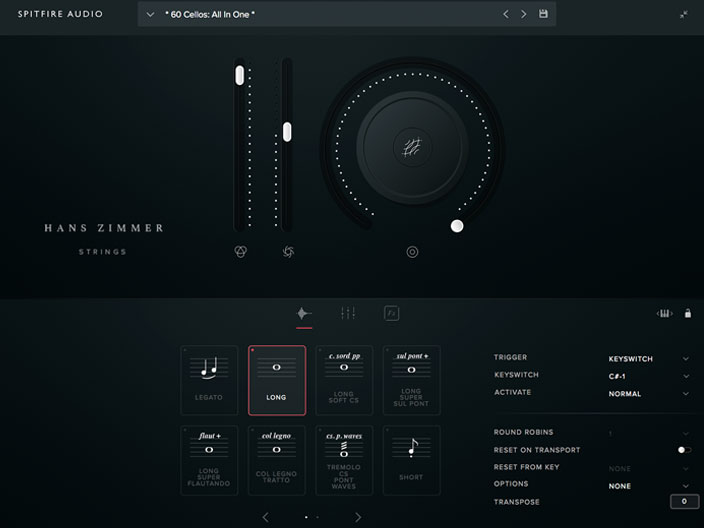Click the expression icon below the left slider
704x528 pixels.
click(x=241, y=252)
